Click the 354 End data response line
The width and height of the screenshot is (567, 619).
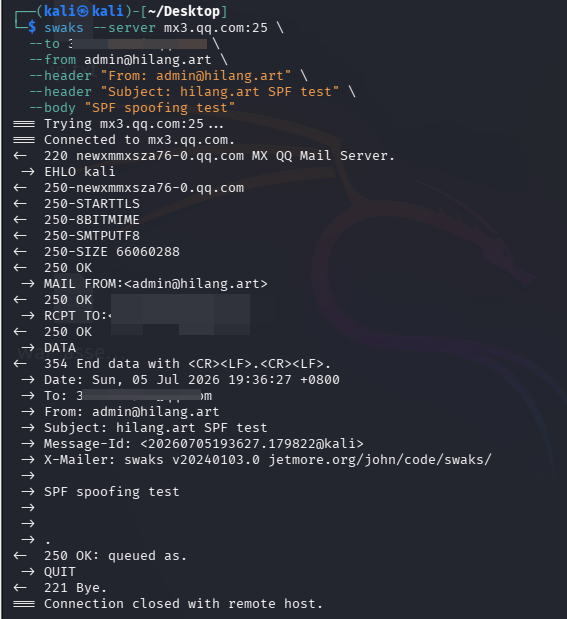tap(187, 364)
